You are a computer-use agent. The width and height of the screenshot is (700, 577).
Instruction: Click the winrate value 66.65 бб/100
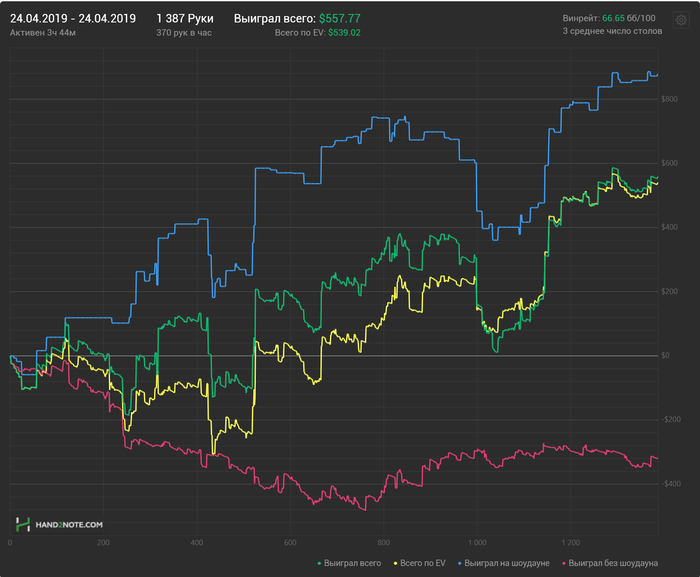(x=629, y=18)
